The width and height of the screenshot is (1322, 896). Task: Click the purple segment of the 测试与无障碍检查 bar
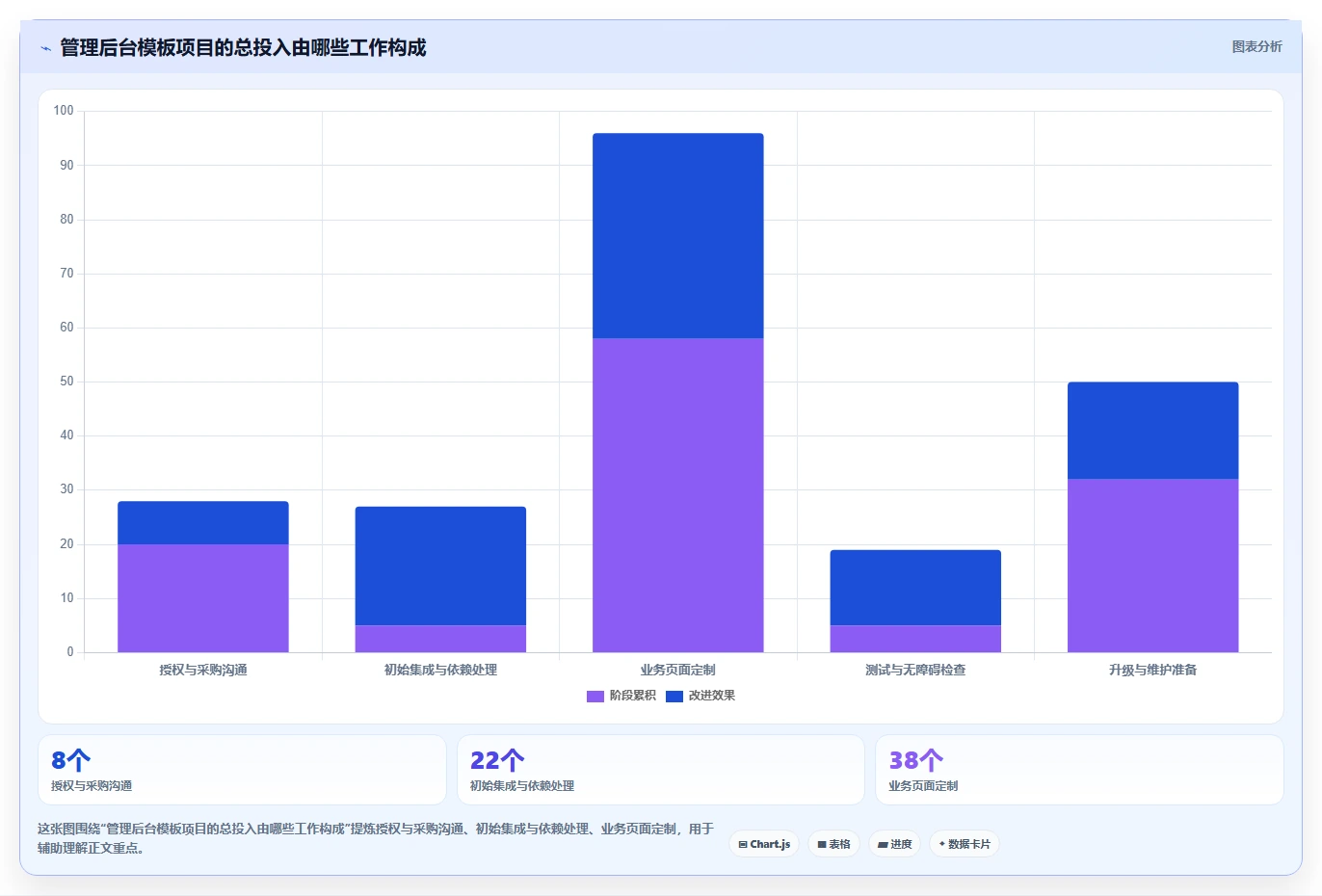915,639
